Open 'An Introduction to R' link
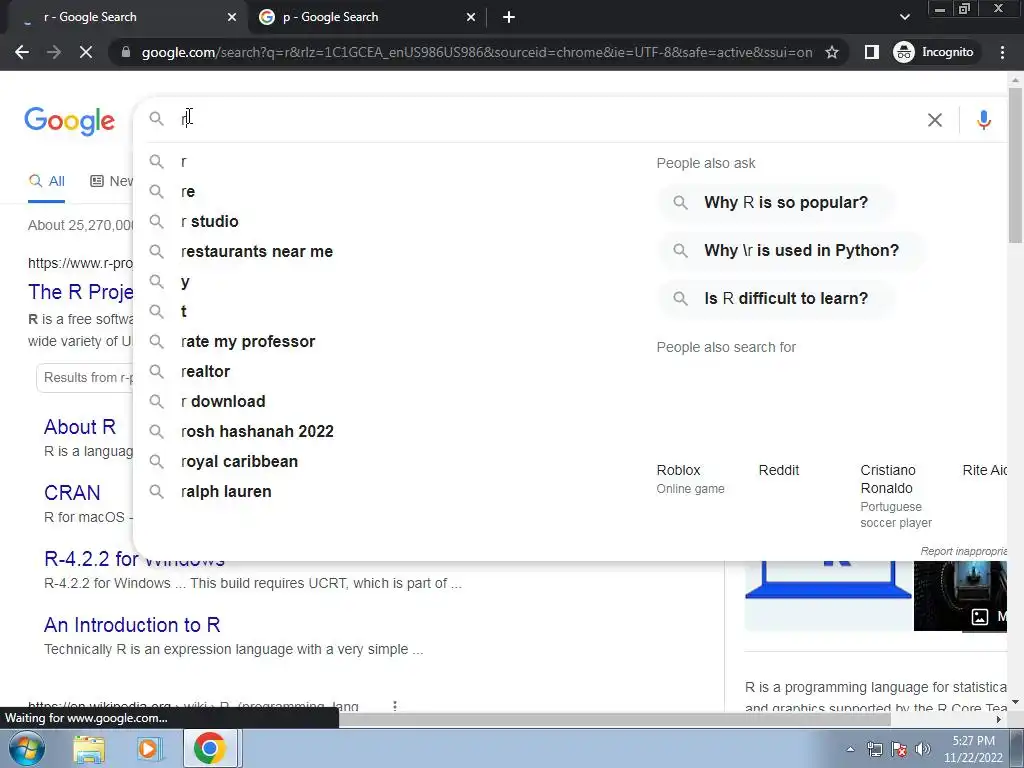The height and width of the screenshot is (768, 1024). pos(132,625)
